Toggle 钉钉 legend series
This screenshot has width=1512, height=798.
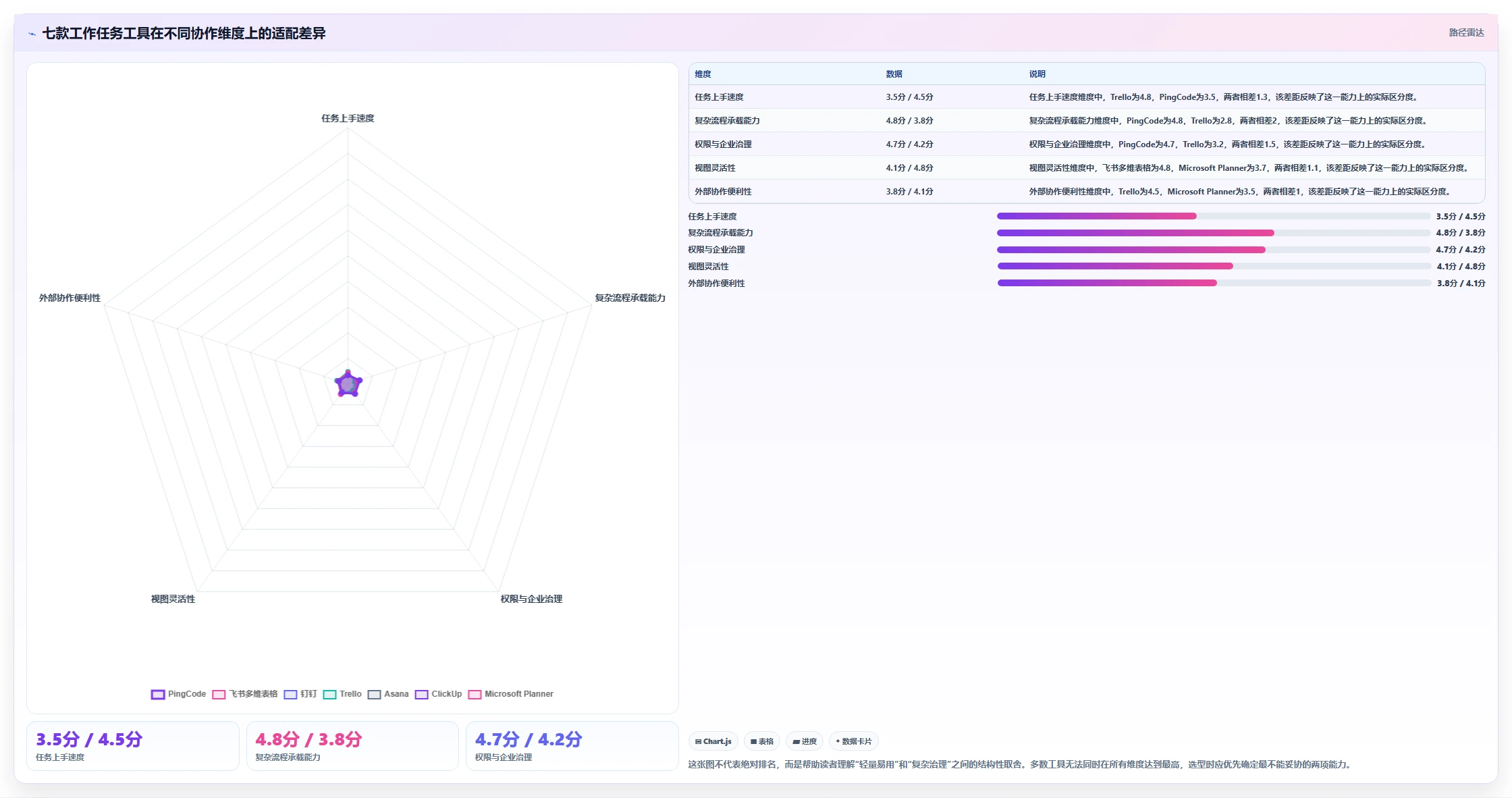(300, 694)
